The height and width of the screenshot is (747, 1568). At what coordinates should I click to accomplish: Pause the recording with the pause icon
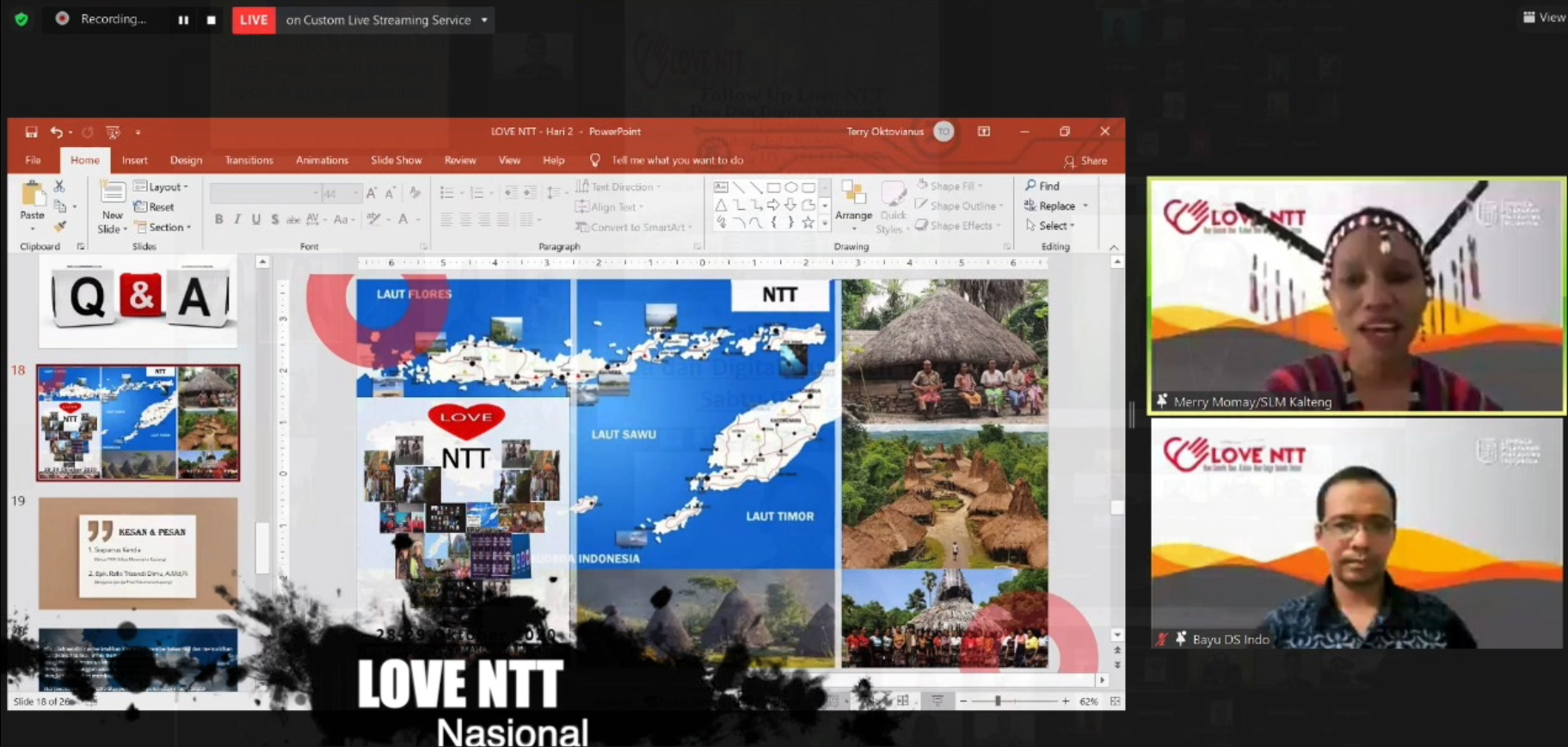click(183, 20)
